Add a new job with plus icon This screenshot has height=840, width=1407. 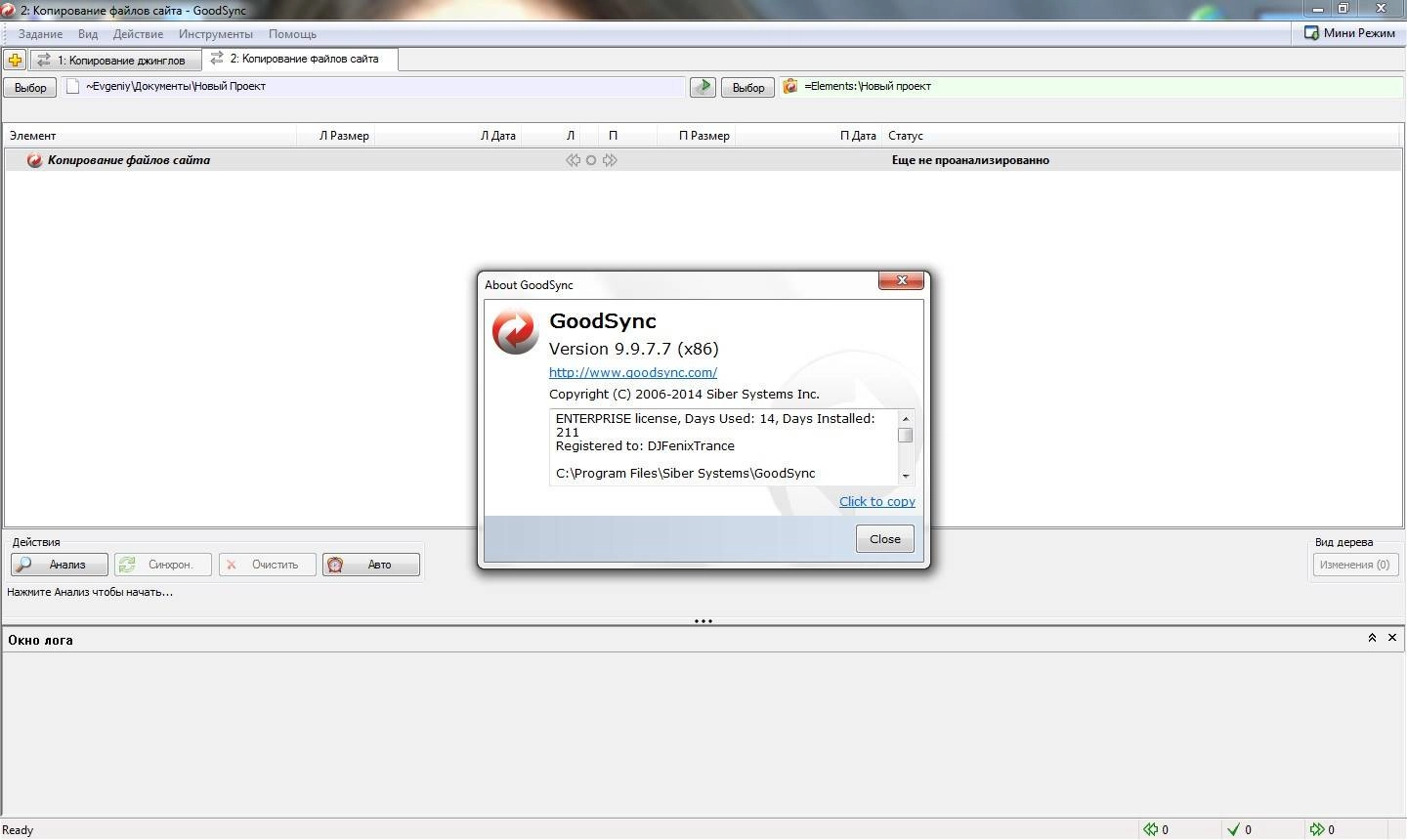[x=15, y=60]
